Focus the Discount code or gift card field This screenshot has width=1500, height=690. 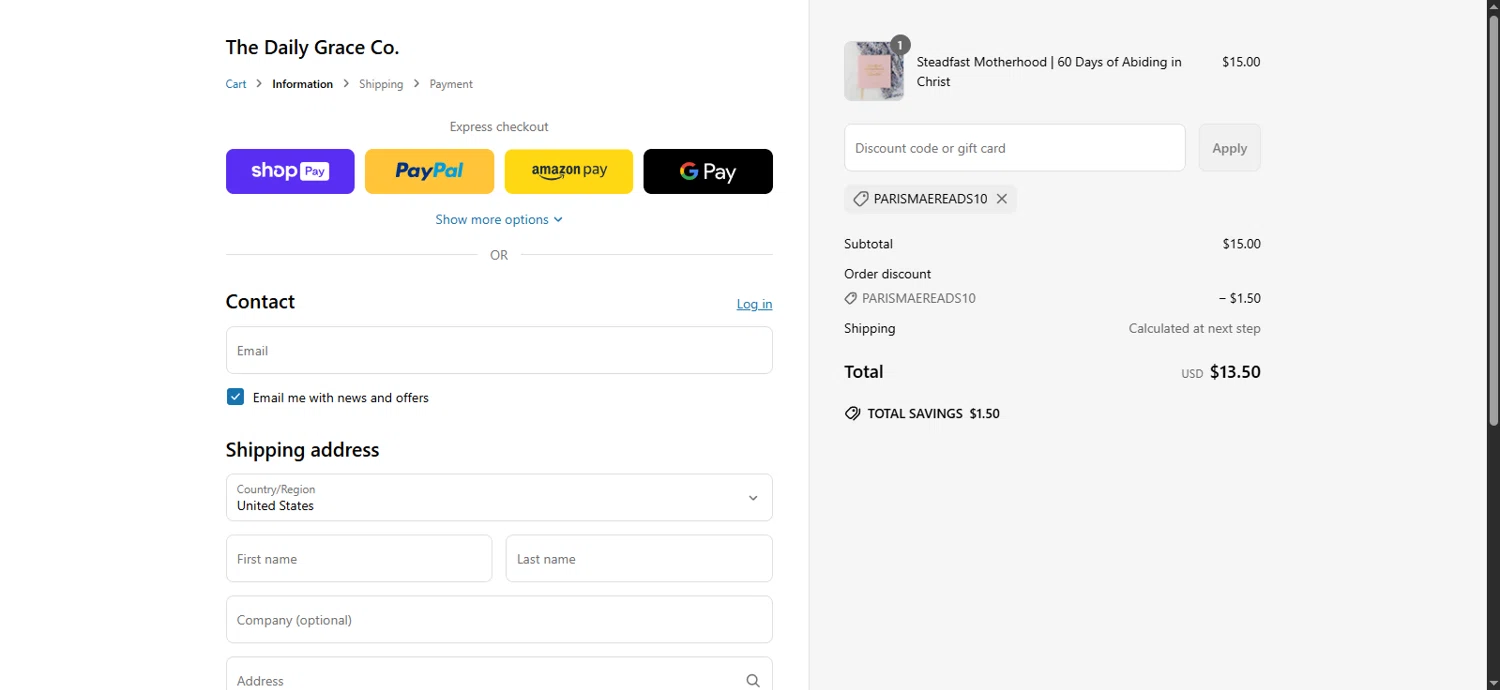1015,148
